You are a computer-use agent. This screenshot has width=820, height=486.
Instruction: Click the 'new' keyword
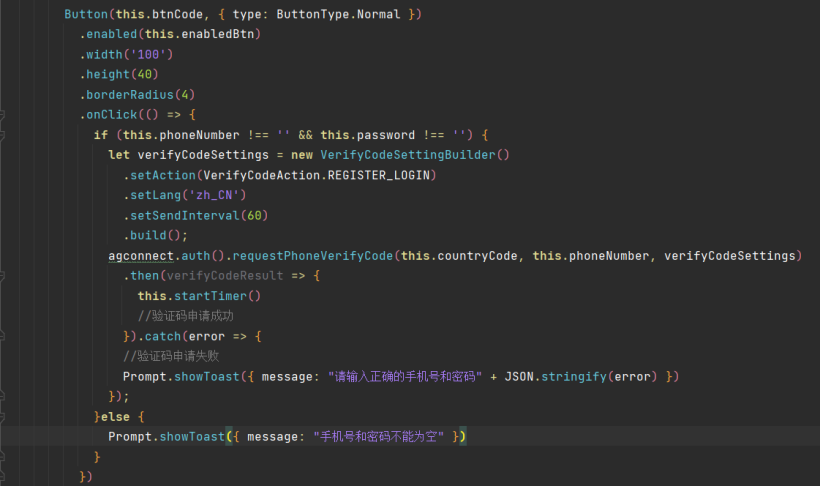click(302, 155)
